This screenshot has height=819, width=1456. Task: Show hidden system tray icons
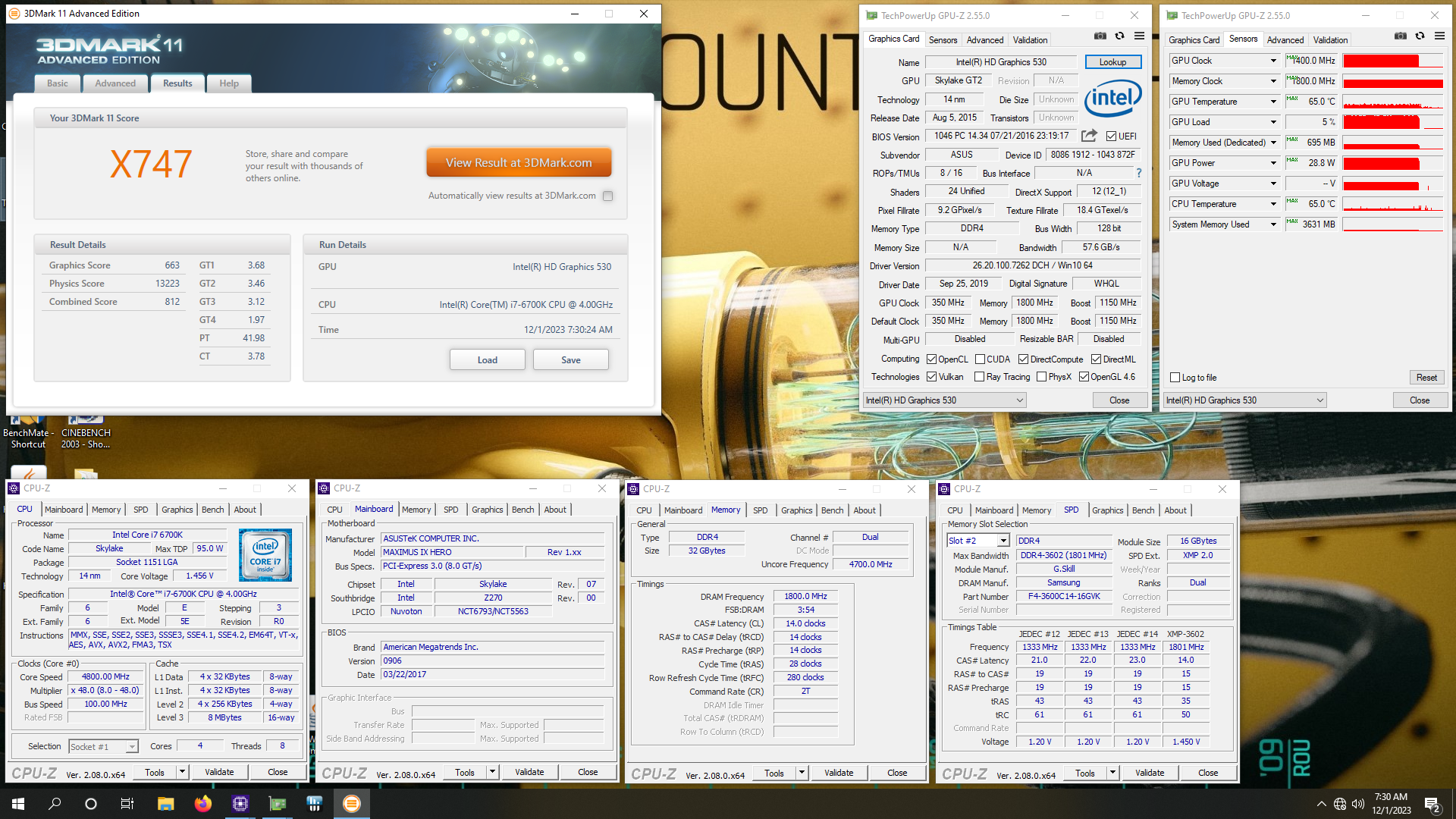click(x=1321, y=804)
